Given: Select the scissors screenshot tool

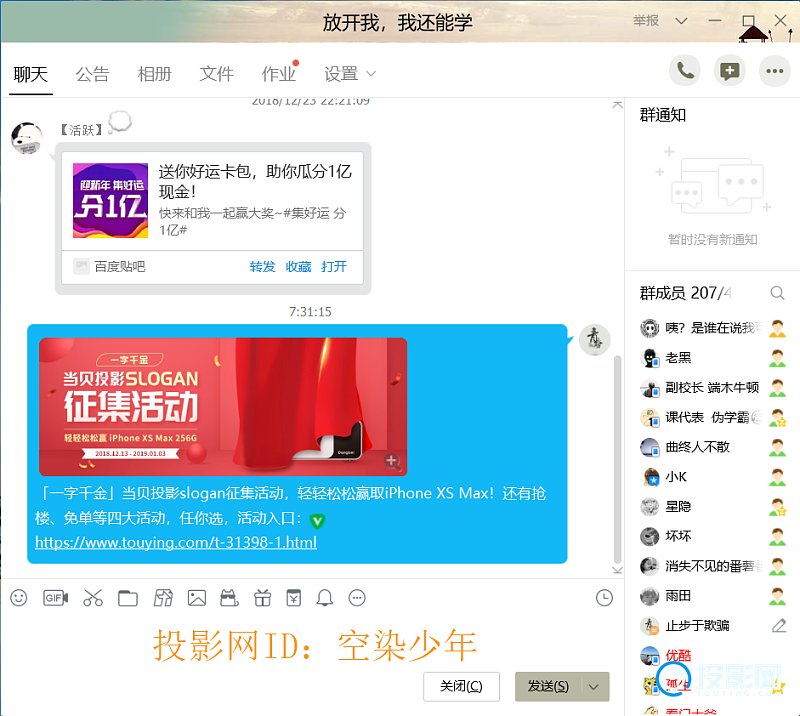Looking at the screenshot, I should [93, 598].
